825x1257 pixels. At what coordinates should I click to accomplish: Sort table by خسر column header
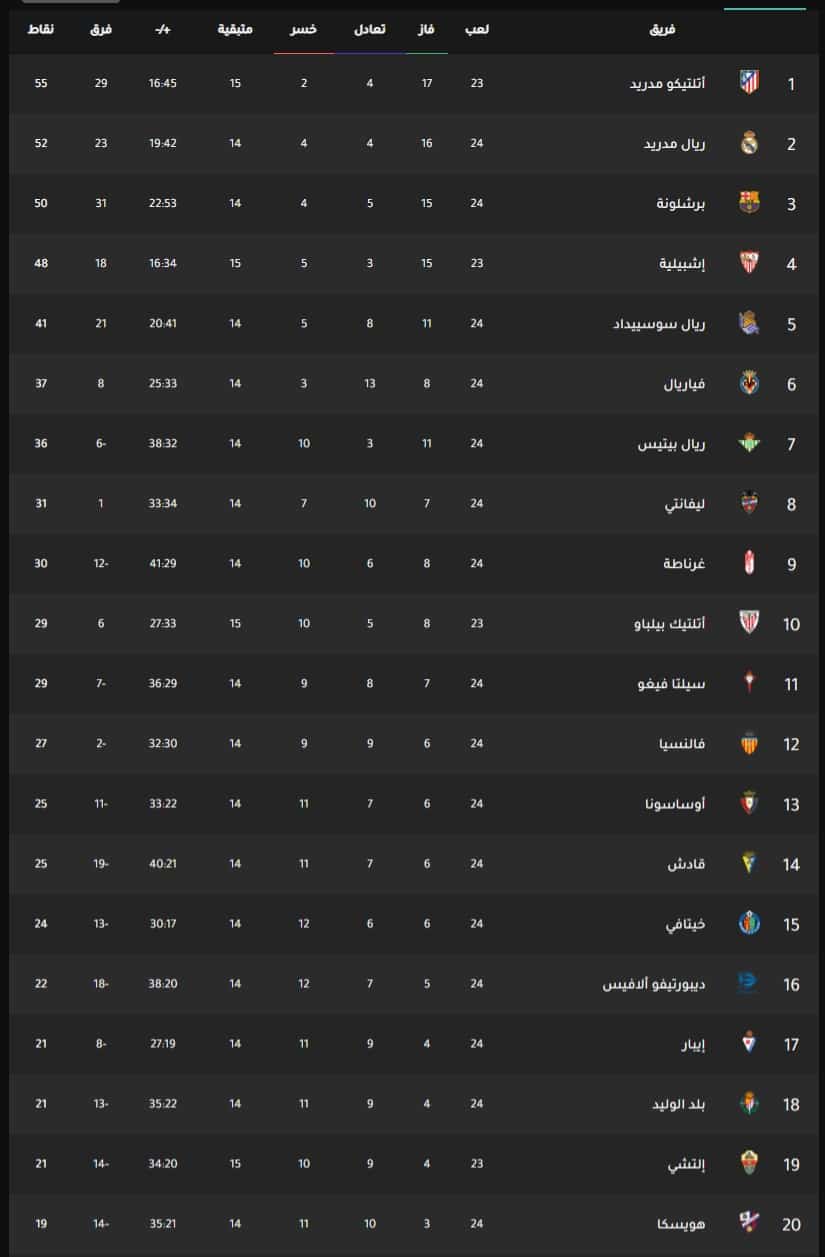pyautogui.click(x=304, y=30)
